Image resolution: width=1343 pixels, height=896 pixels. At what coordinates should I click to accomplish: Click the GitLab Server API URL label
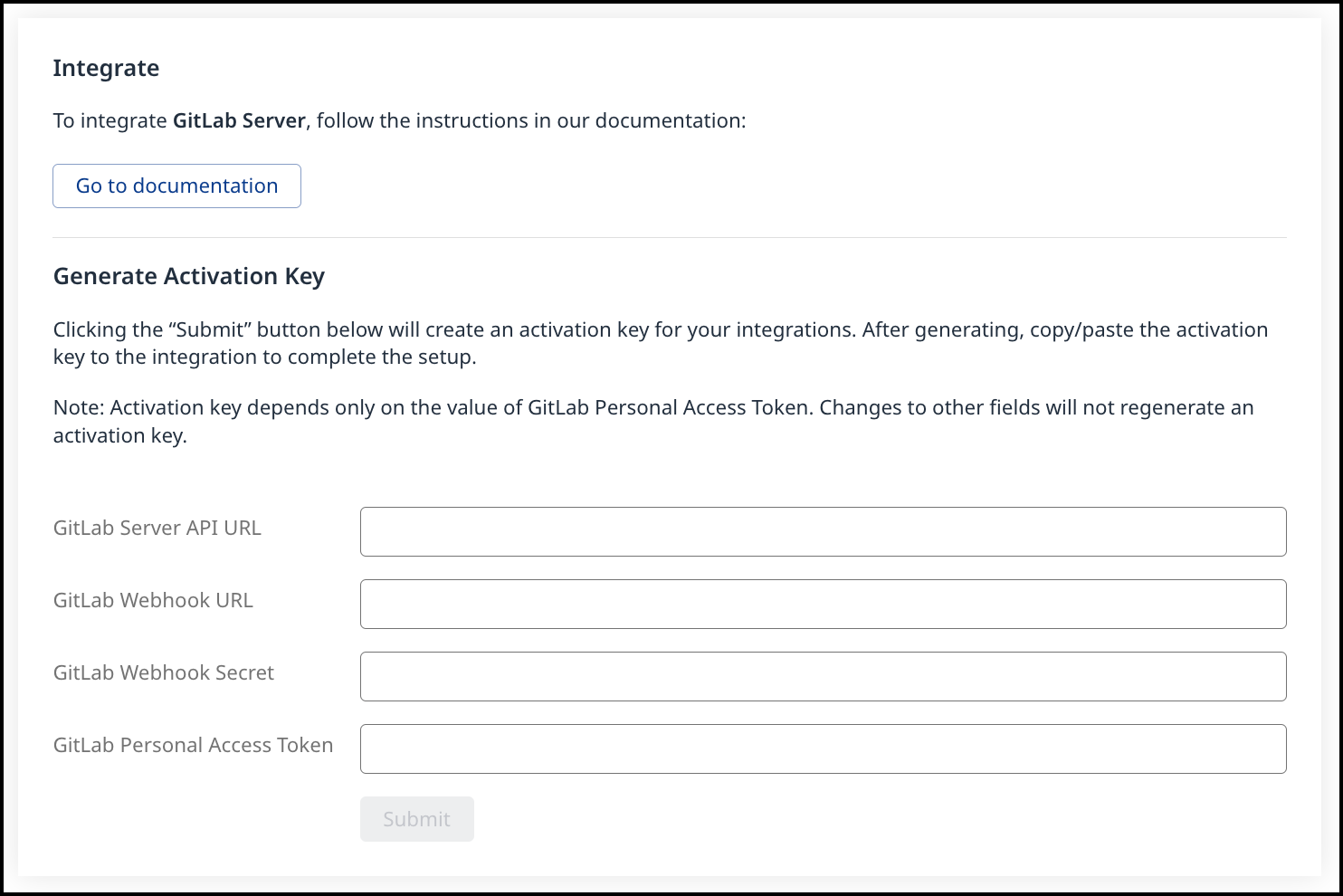tap(157, 528)
